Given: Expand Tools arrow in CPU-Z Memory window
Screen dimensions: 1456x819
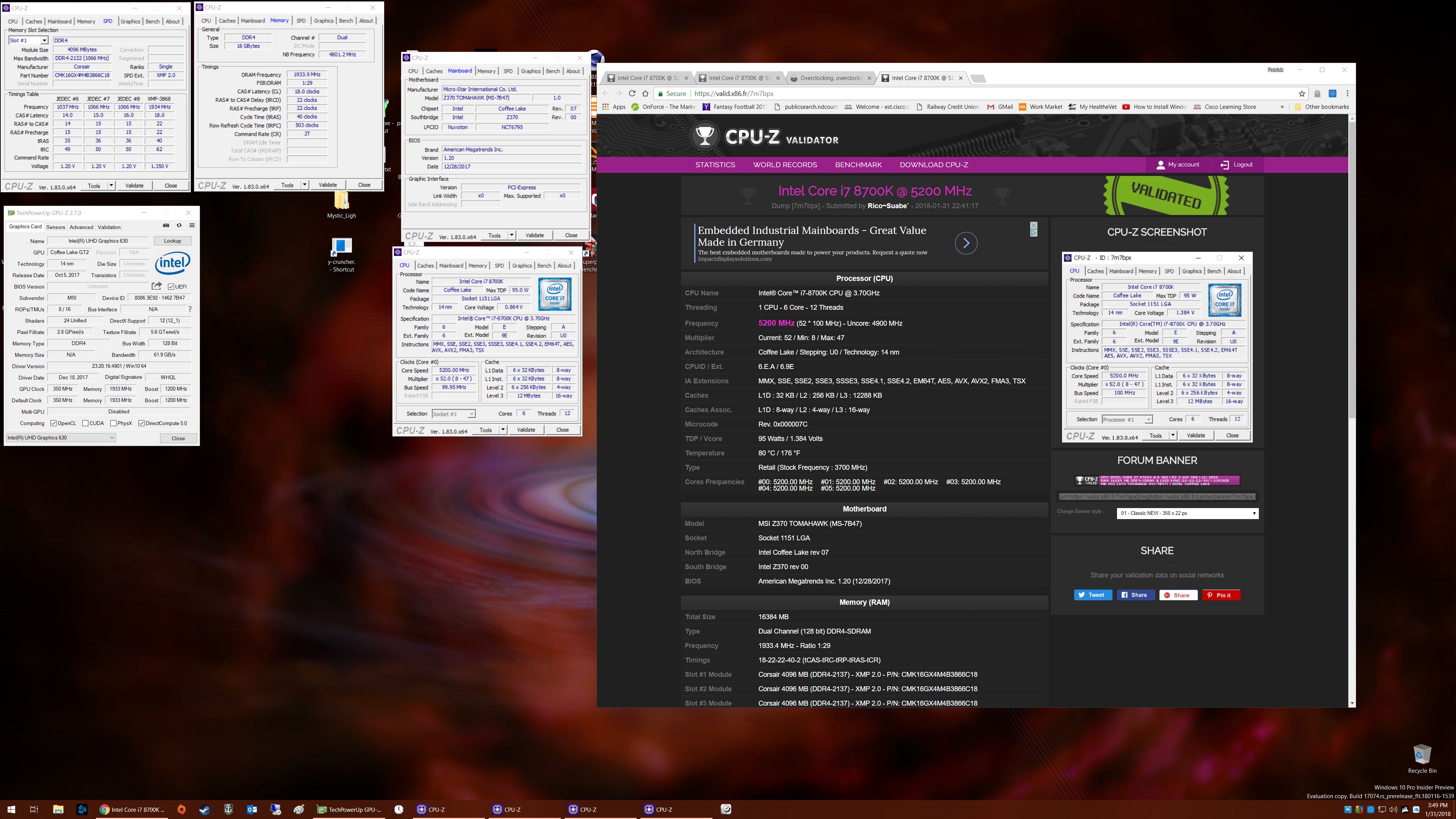Looking at the screenshot, I should point(304,185).
